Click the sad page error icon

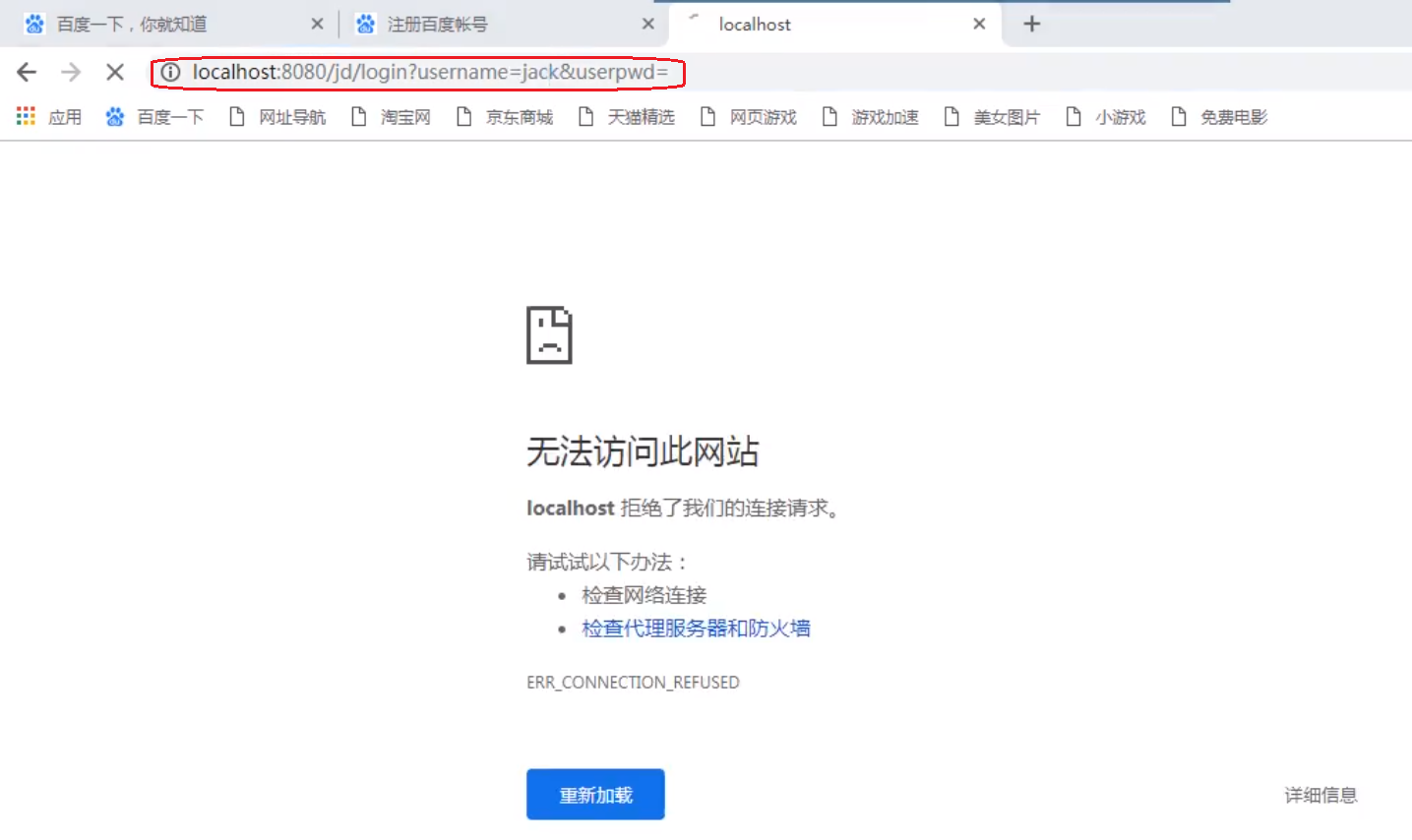point(549,335)
